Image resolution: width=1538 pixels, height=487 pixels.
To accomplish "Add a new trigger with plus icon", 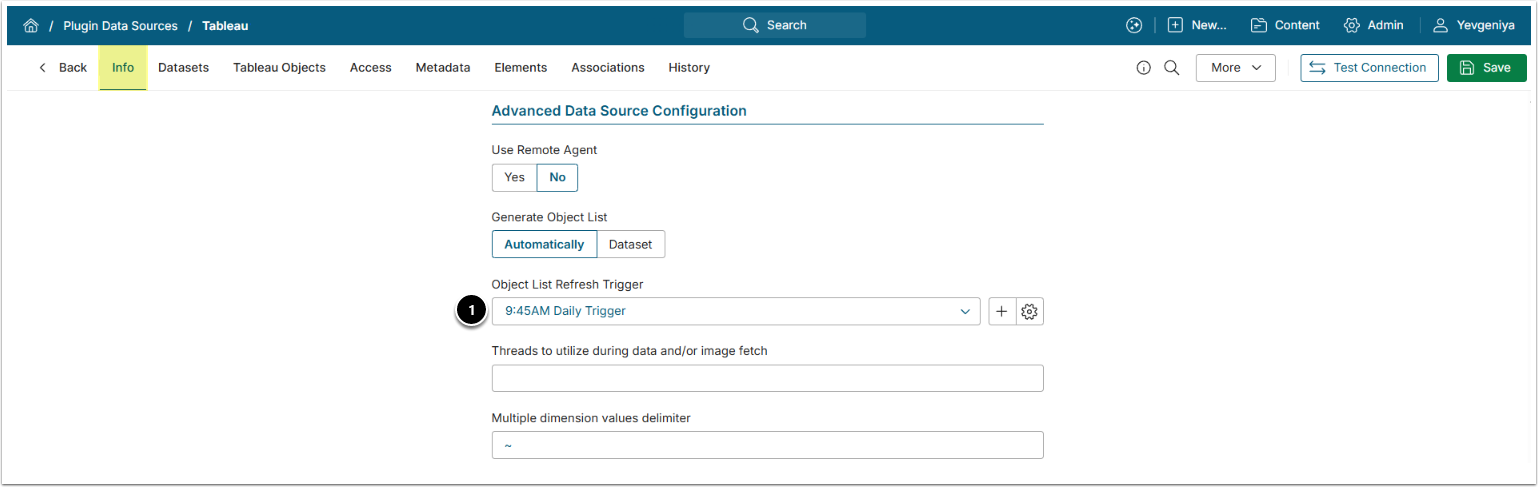I will (1002, 311).
